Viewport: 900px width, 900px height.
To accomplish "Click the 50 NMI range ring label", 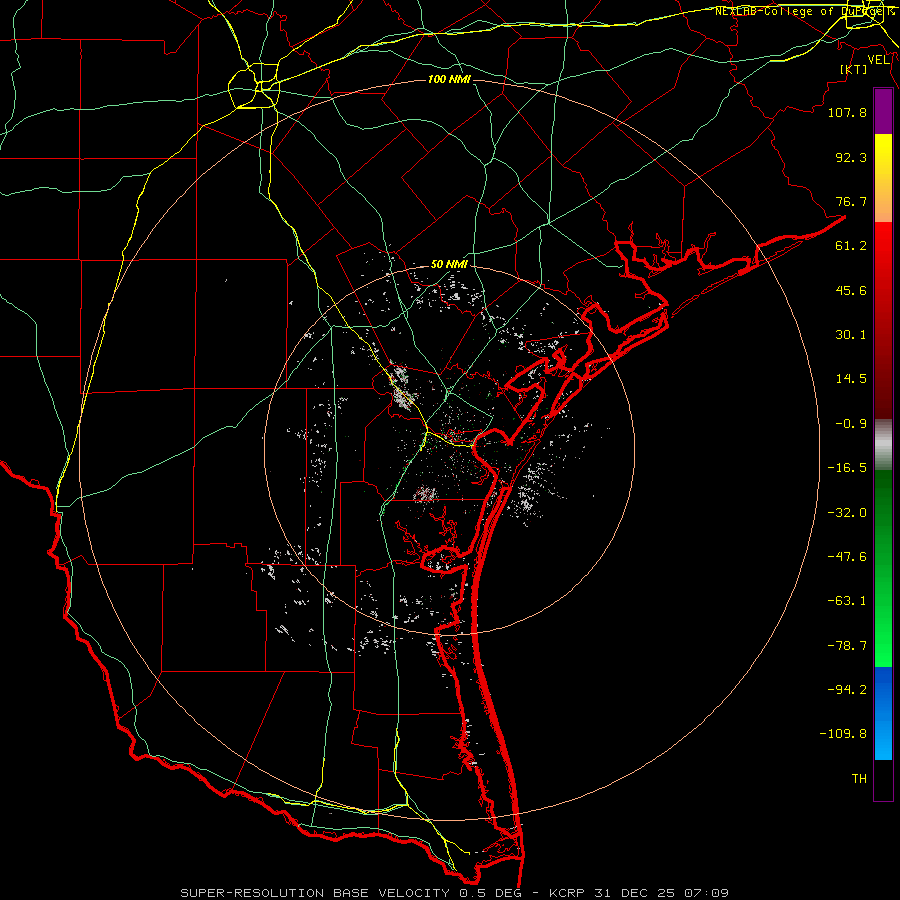I will click(449, 265).
